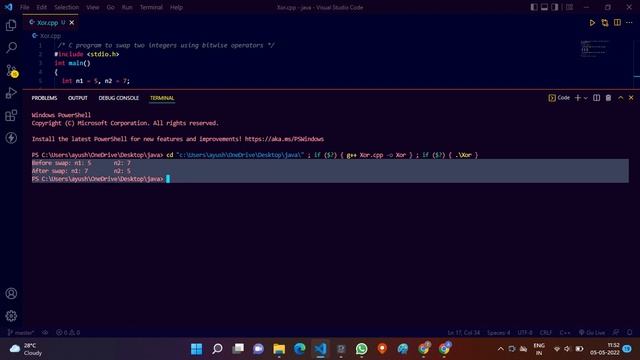Open File Explorer from the taskbar

pyautogui.click(x=279, y=349)
